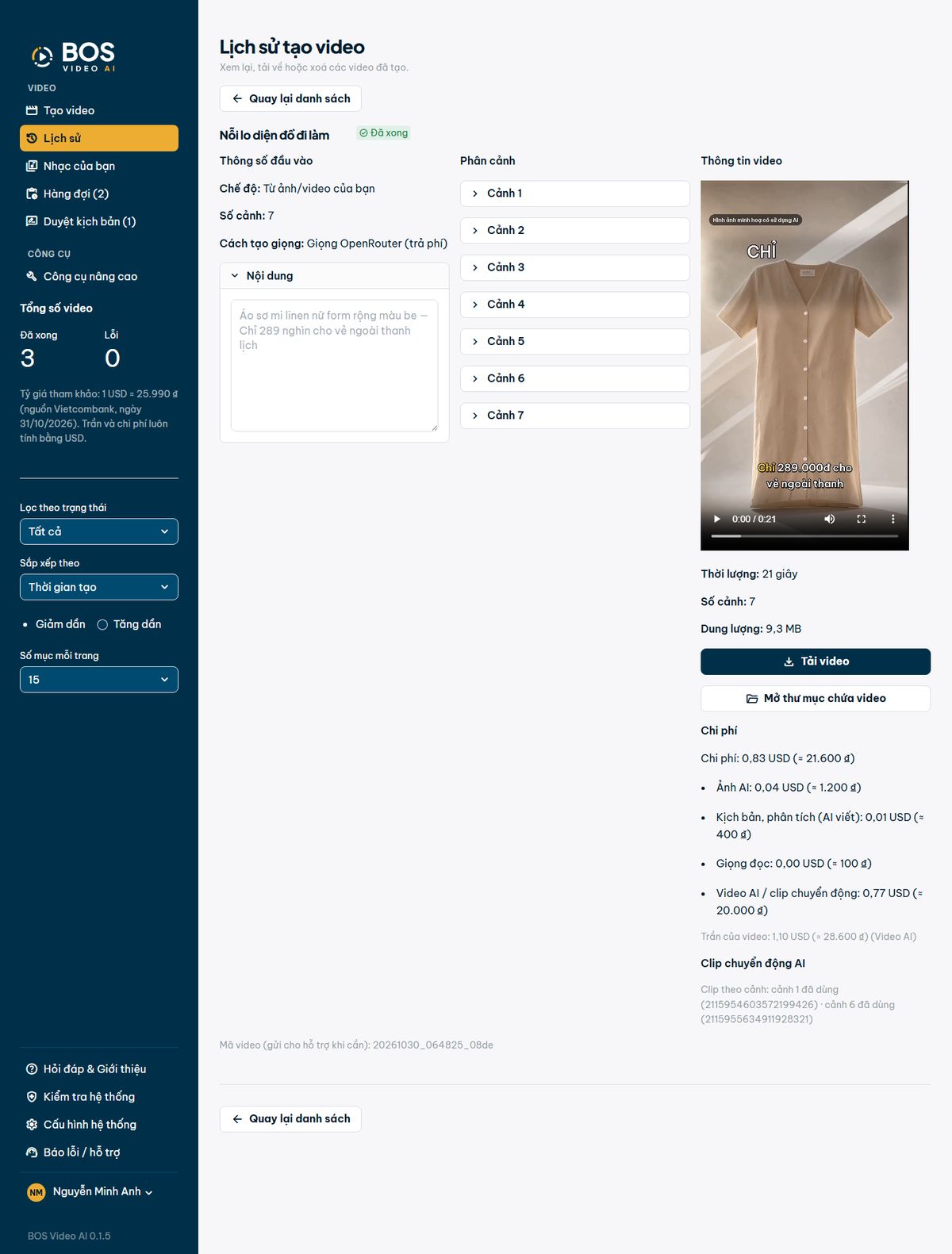952x1254 pixels.
Task: Click the BOS Video AI logo
Action: [x=73, y=56]
